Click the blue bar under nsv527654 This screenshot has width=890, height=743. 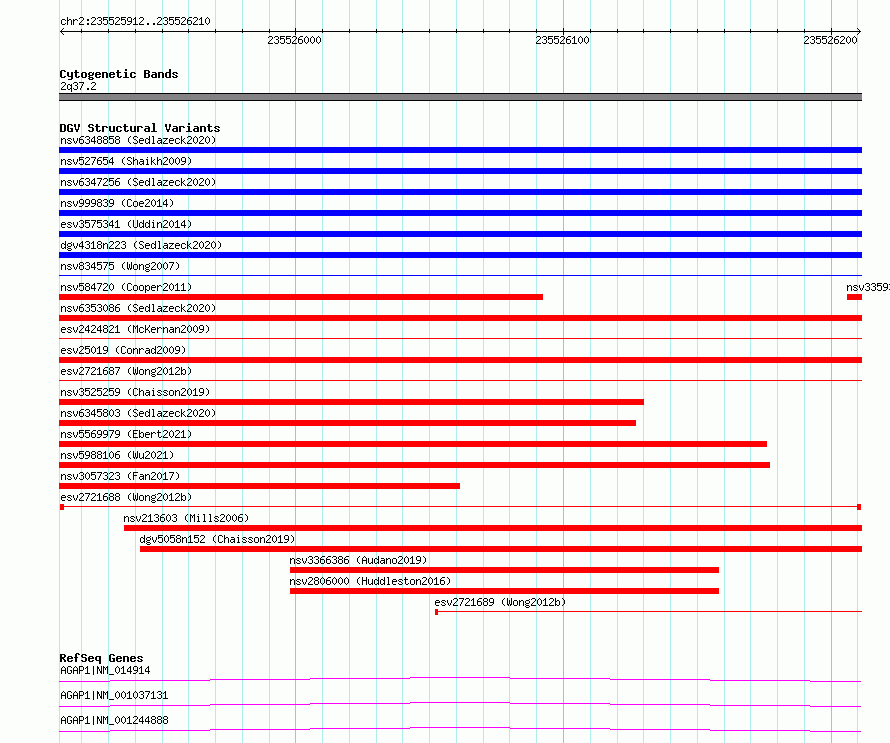tap(460, 171)
